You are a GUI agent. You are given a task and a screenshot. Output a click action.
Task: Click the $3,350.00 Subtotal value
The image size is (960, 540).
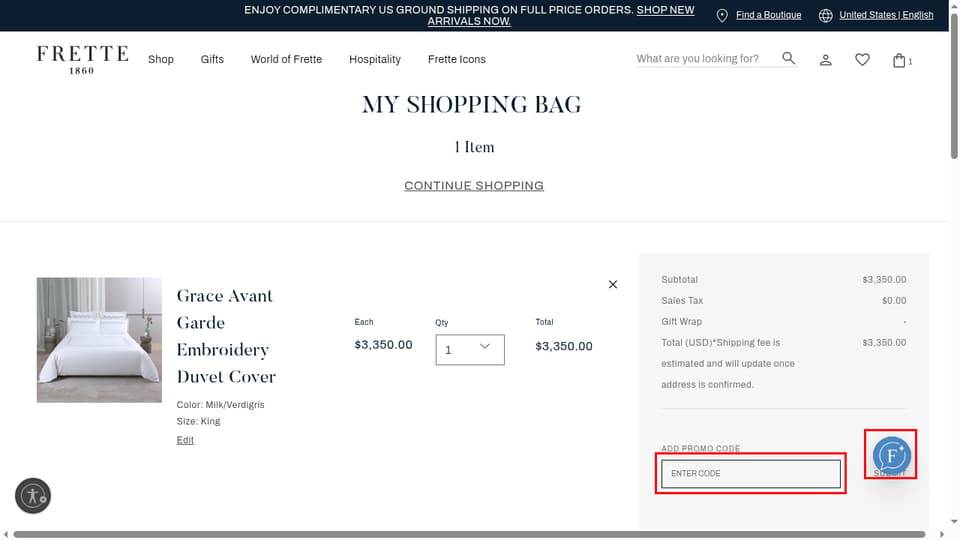[884, 280]
